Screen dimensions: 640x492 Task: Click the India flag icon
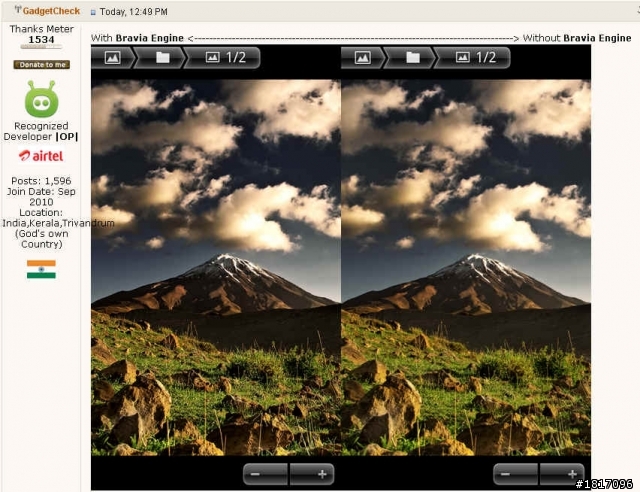pos(41,269)
